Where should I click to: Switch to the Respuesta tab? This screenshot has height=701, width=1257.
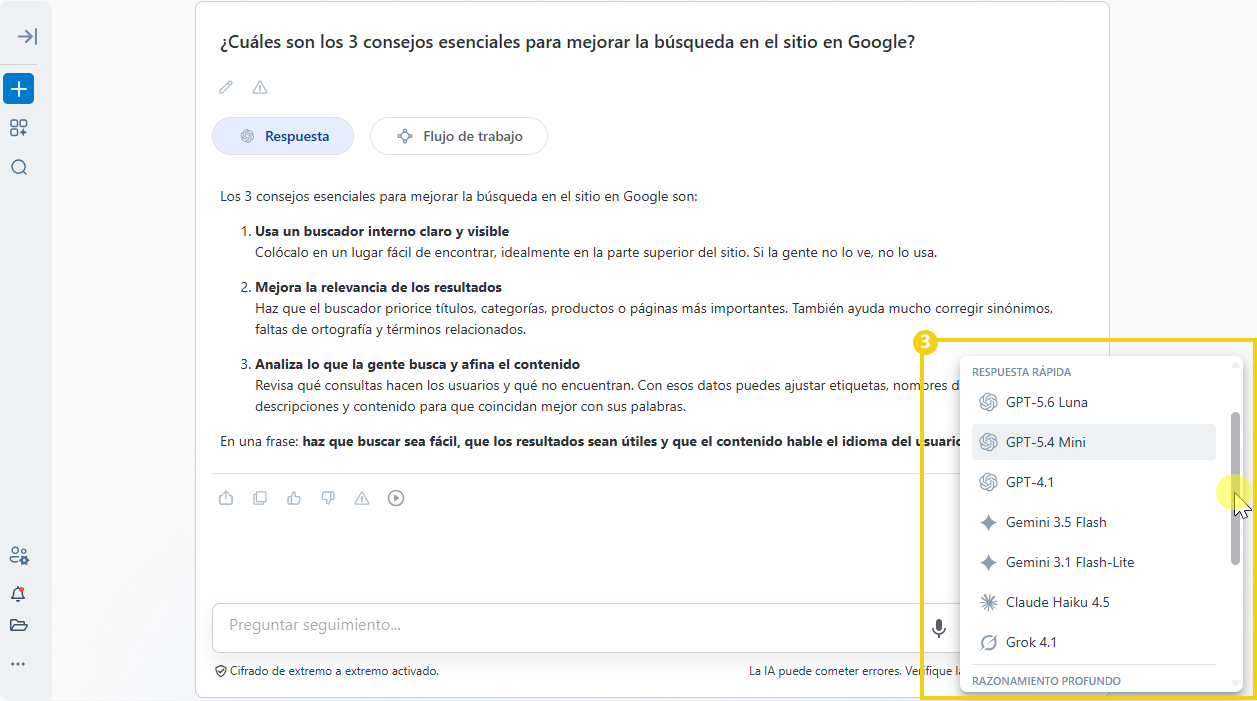(x=283, y=136)
